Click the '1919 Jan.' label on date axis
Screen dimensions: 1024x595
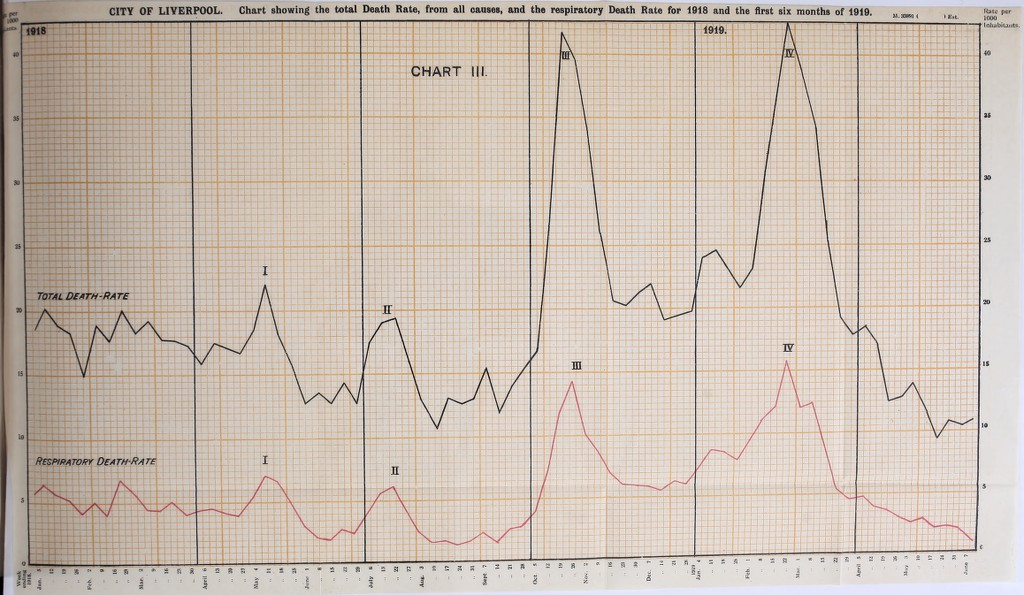pyautogui.click(x=697, y=573)
